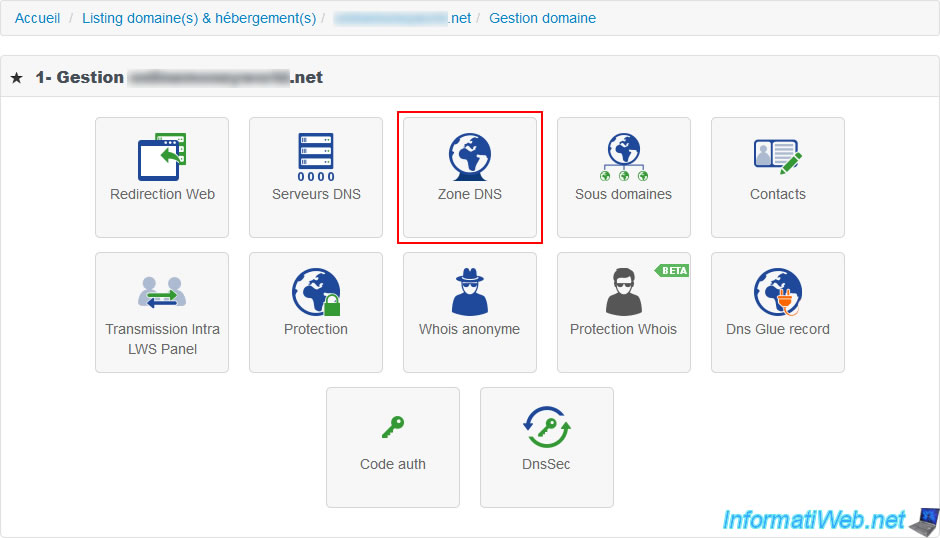Click the Dns Glue record icon

pyautogui.click(x=778, y=292)
